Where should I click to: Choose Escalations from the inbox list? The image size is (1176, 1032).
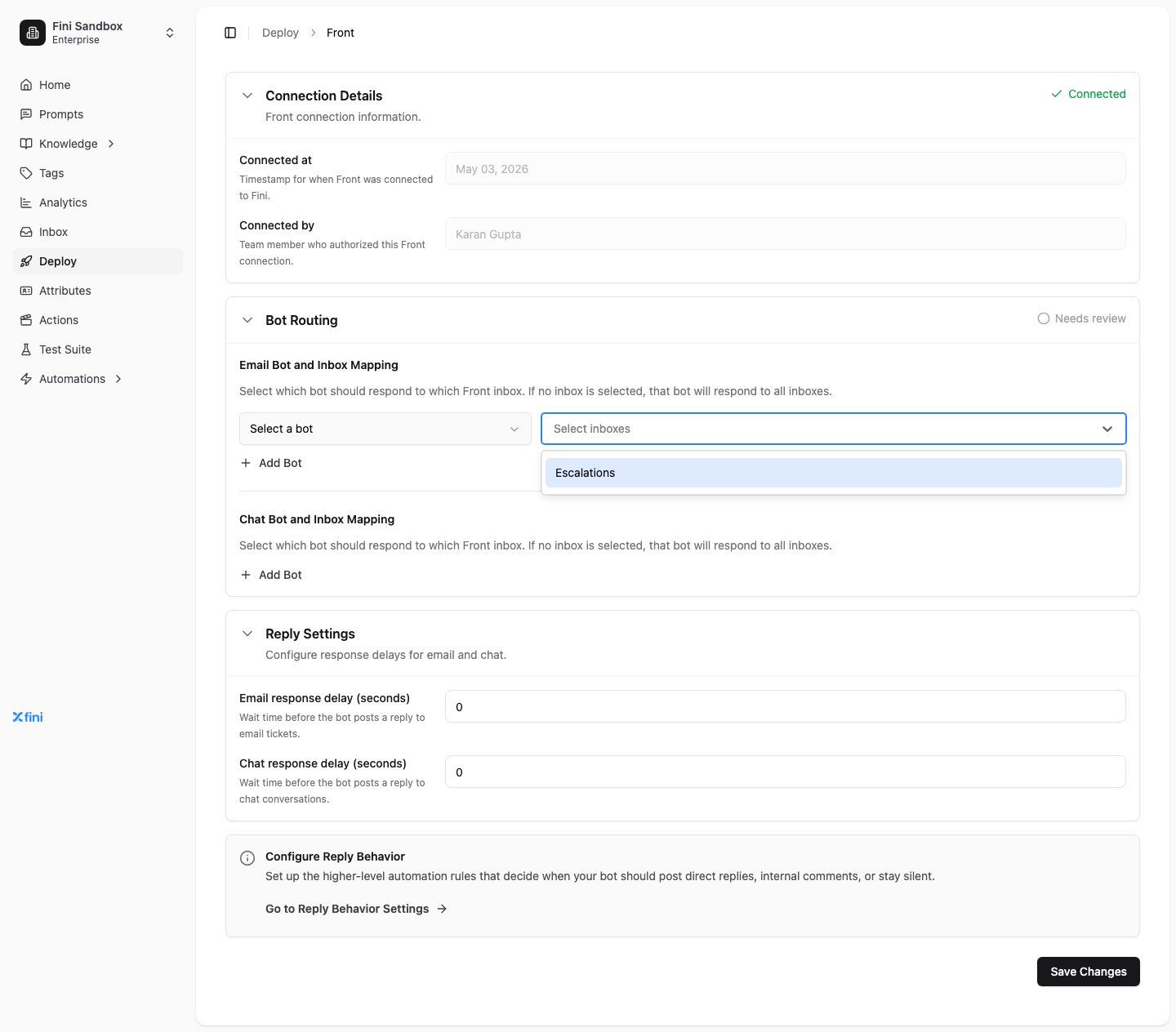point(834,473)
